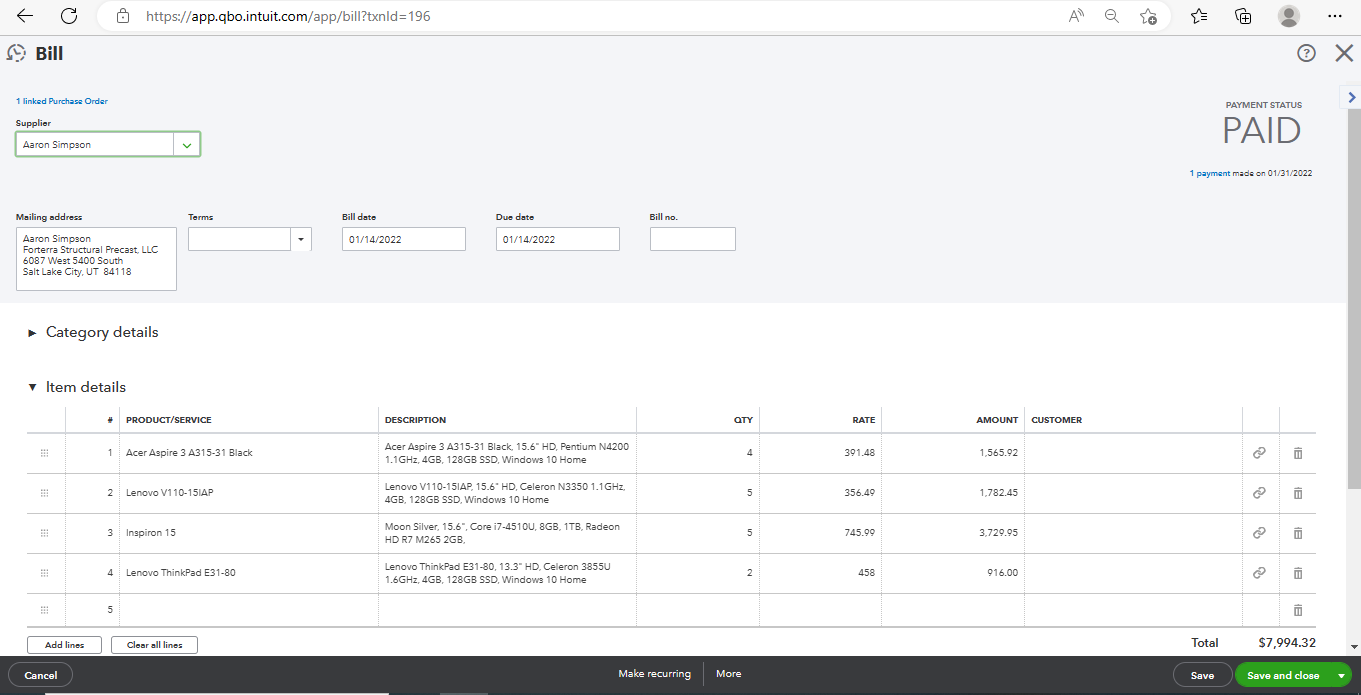Open the More menu in footer
This screenshot has width=1361, height=695.
click(728, 674)
